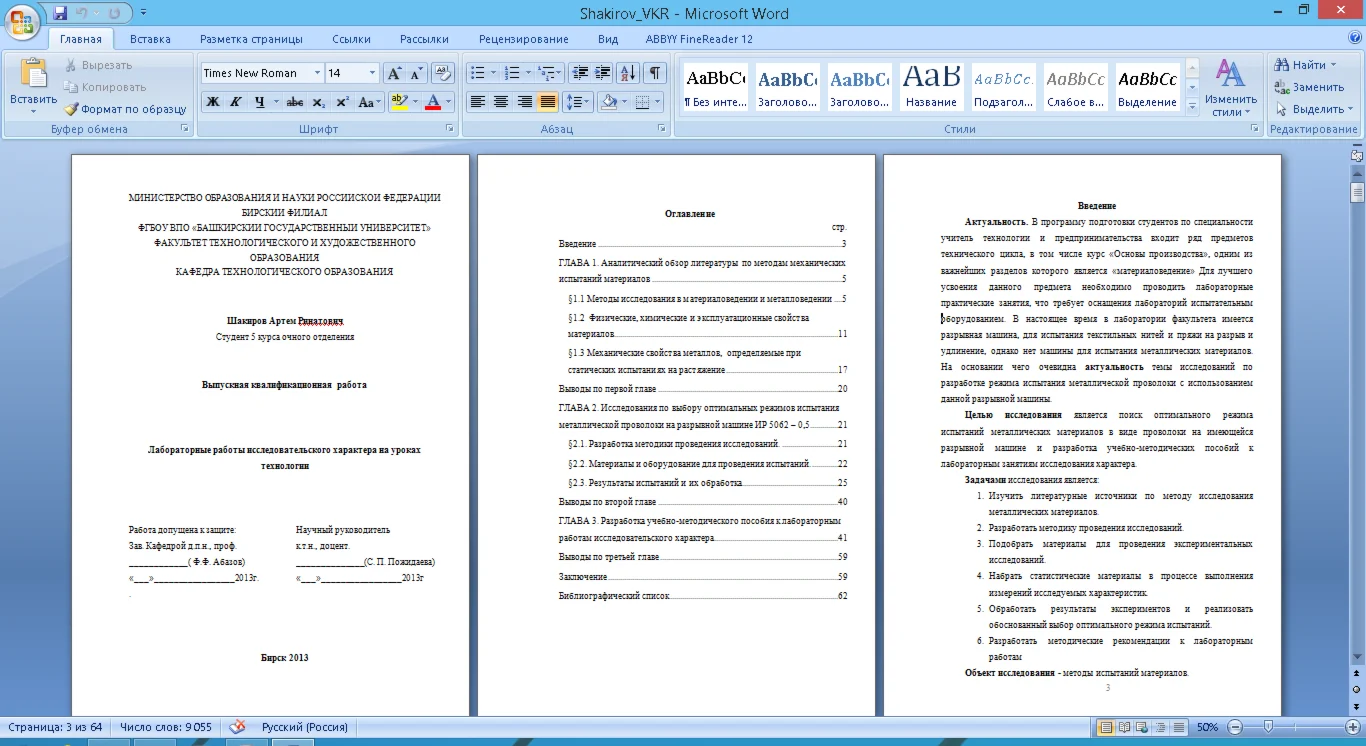This screenshot has height=746, width=1366.
Task: Select the Название style
Action: [931, 86]
